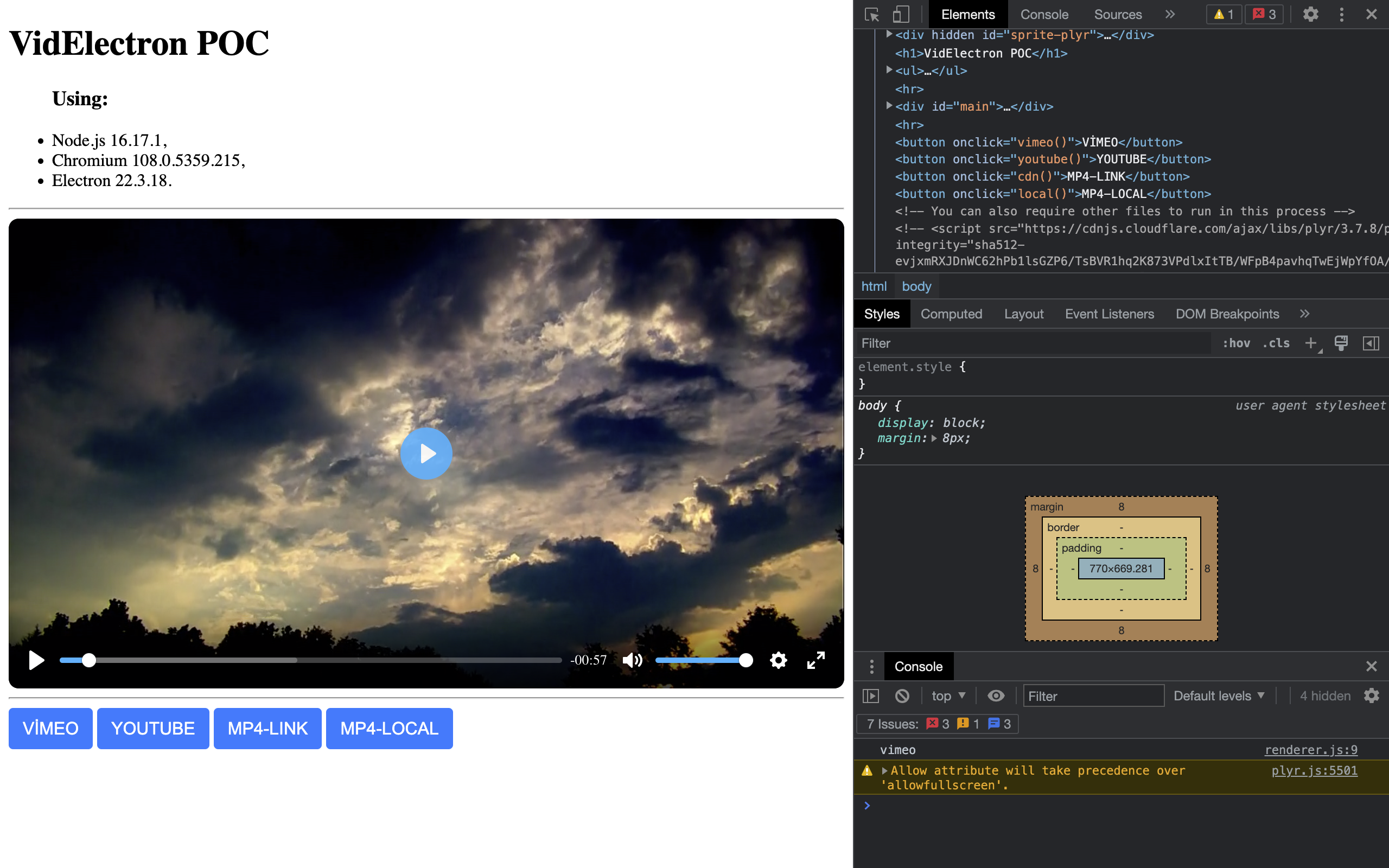
Task: Toggle the :hov element state button
Action: [1236, 343]
